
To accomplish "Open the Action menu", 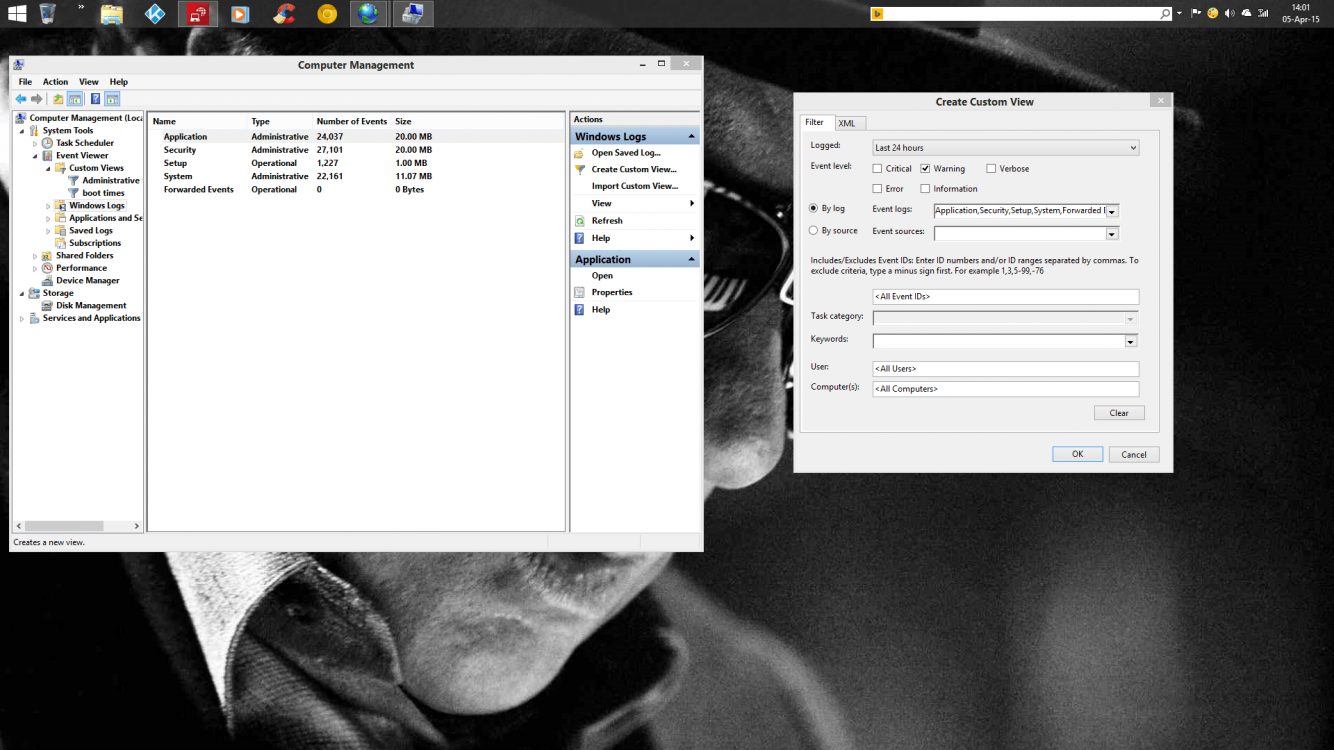I will [x=55, y=82].
